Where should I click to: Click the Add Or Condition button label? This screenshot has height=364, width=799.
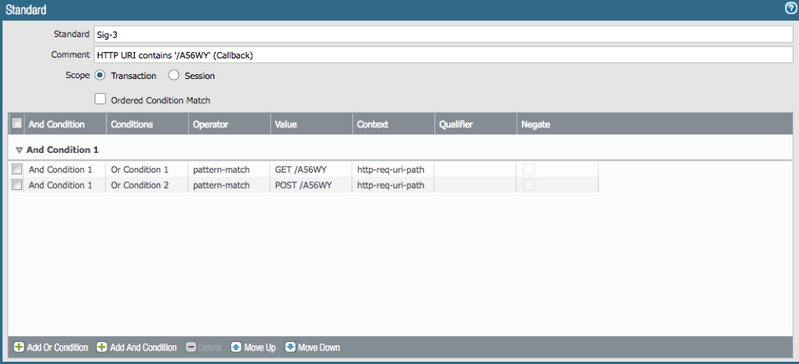pyautogui.click(x=58, y=348)
